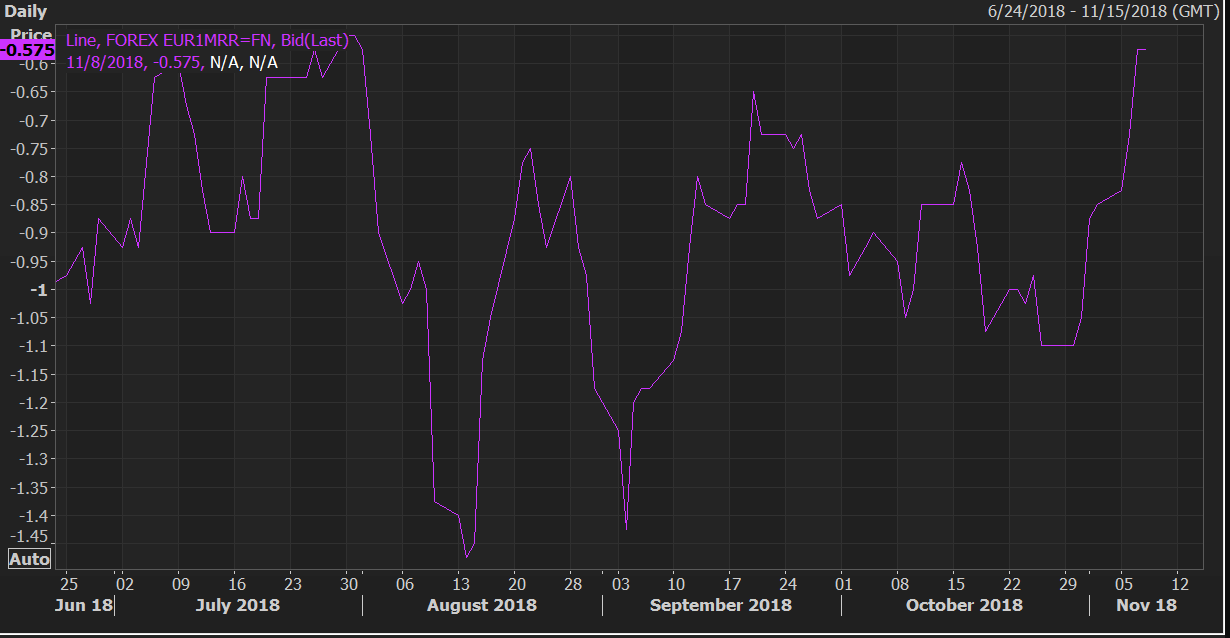The height and width of the screenshot is (638, 1230).
Task: Select the September 2018 month label
Action: pyautogui.click(x=721, y=605)
